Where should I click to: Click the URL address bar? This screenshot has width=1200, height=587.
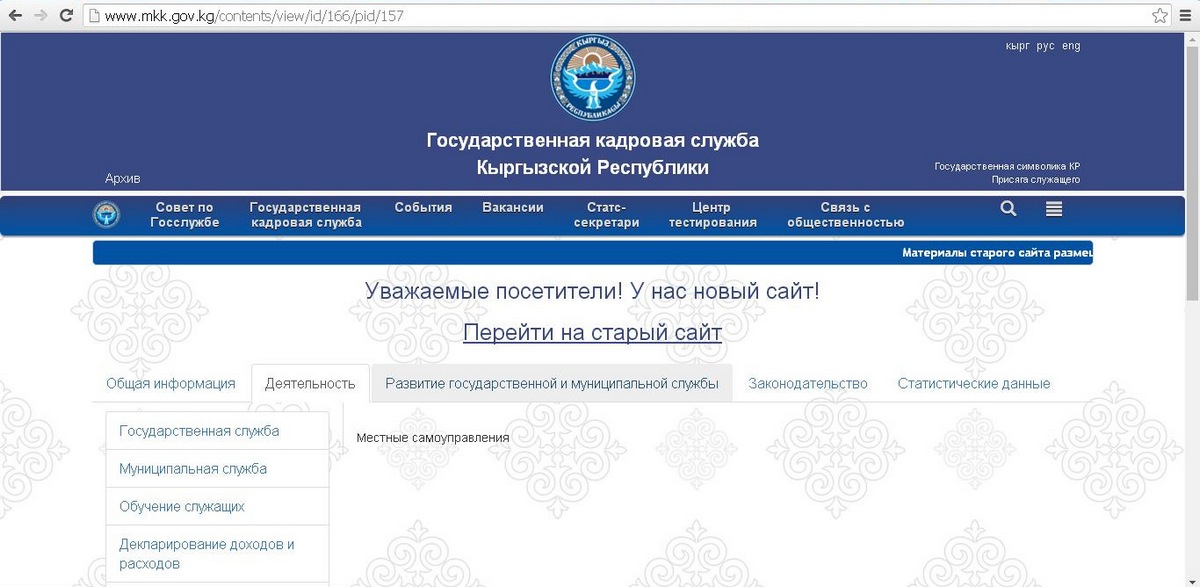point(600,16)
